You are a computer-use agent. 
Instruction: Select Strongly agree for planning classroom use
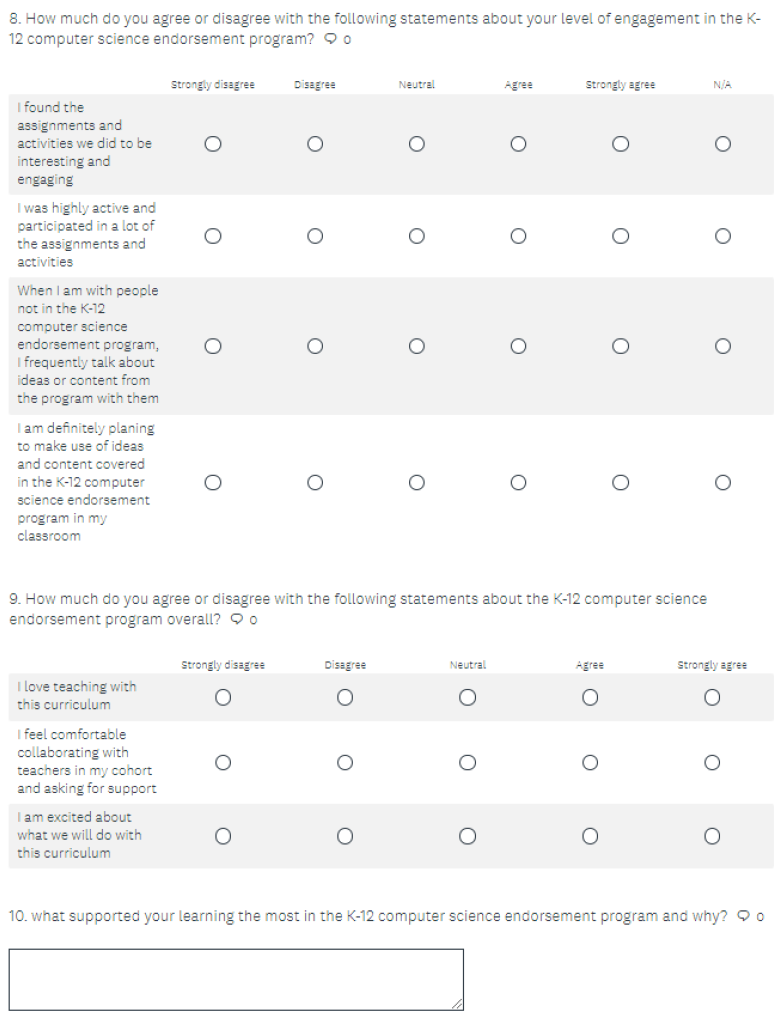(620, 482)
